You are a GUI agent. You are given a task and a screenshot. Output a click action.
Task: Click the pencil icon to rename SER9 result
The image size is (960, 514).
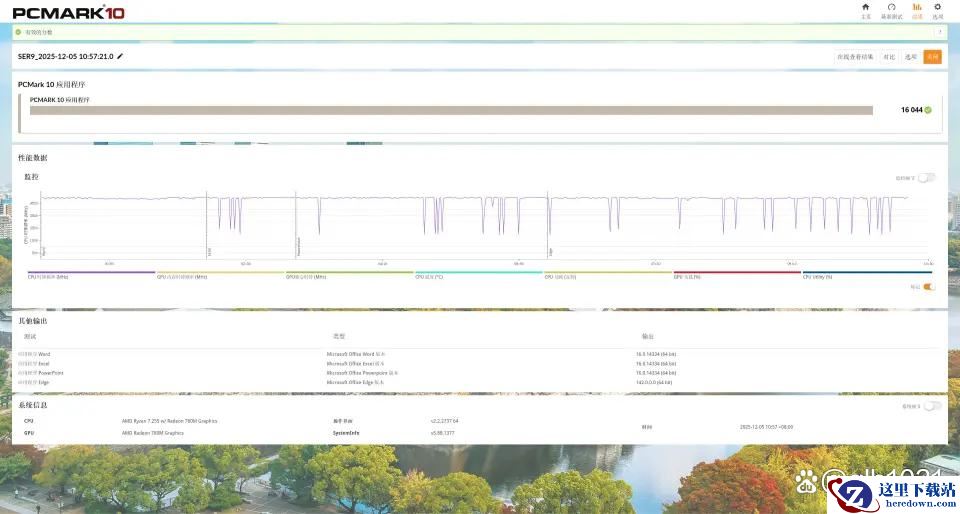pos(120,56)
